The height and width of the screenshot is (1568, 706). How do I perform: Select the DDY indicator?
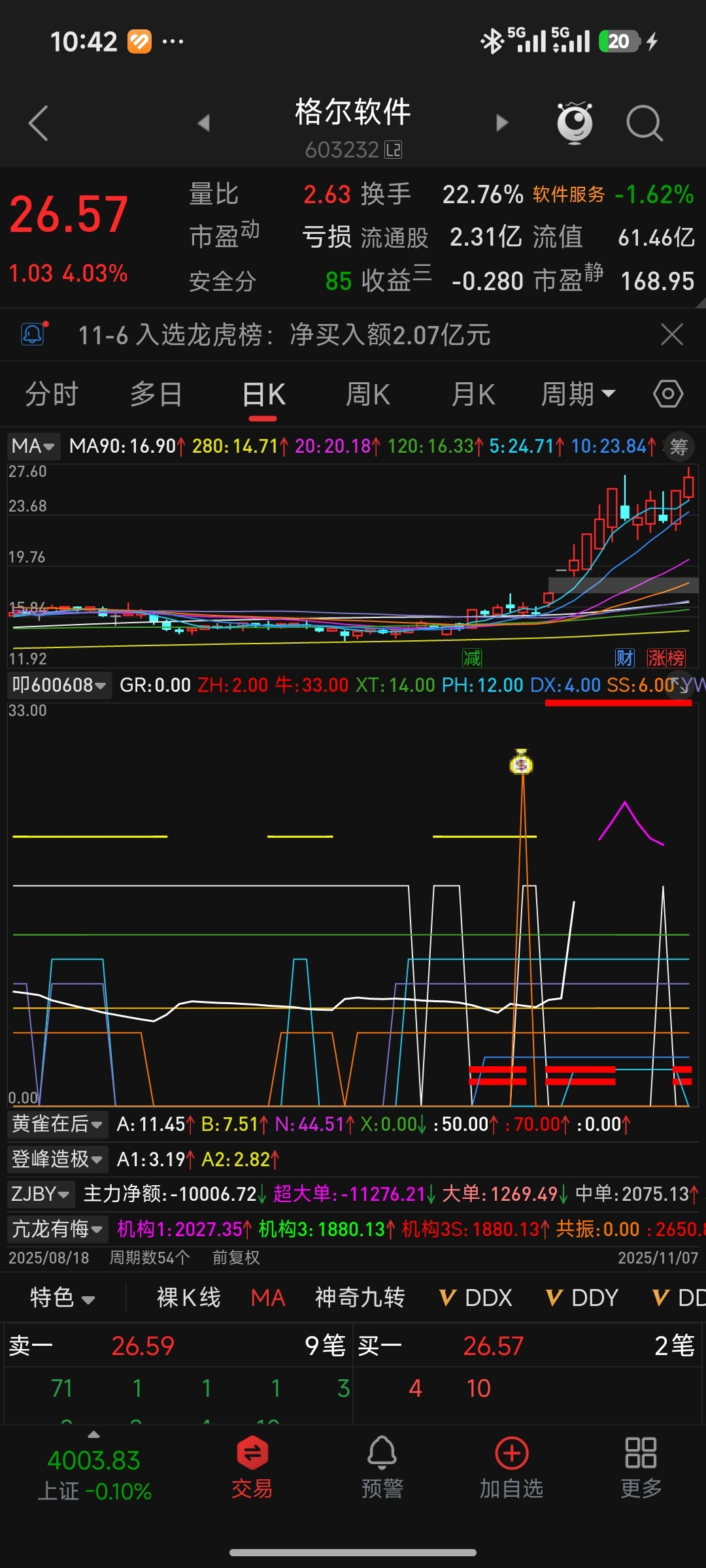pyautogui.click(x=582, y=1298)
